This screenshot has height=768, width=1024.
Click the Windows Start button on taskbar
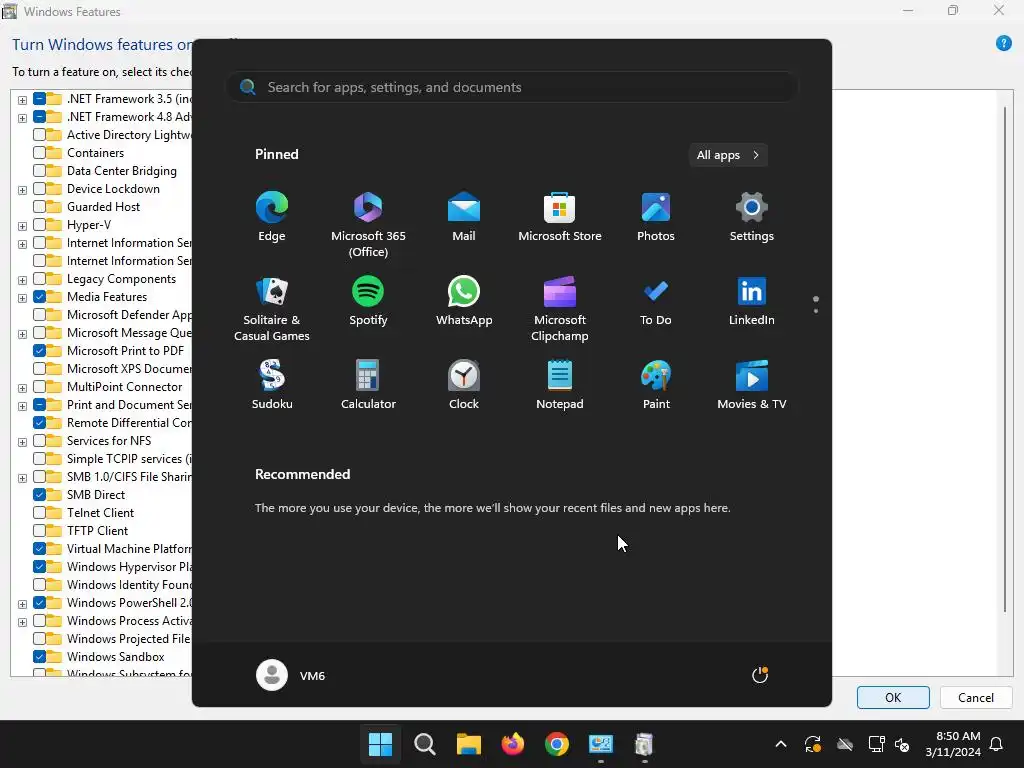[x=380, y=744]
